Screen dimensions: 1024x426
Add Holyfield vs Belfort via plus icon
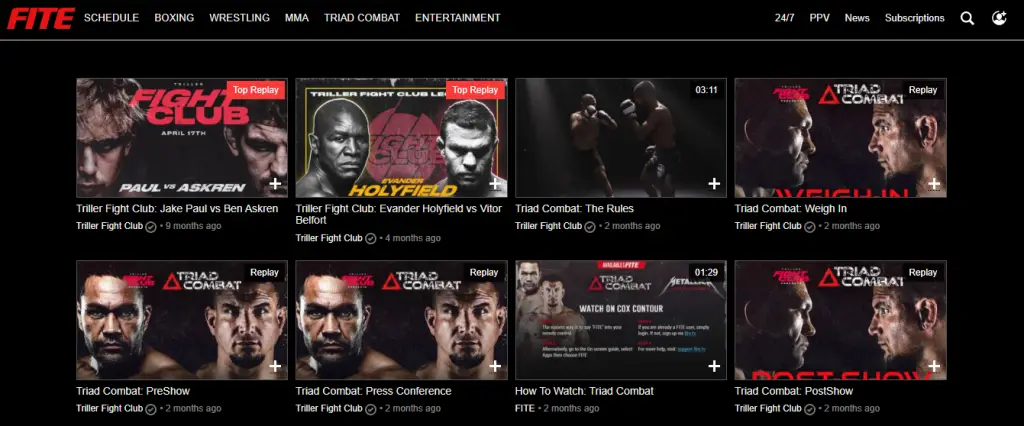click(495, 184)
